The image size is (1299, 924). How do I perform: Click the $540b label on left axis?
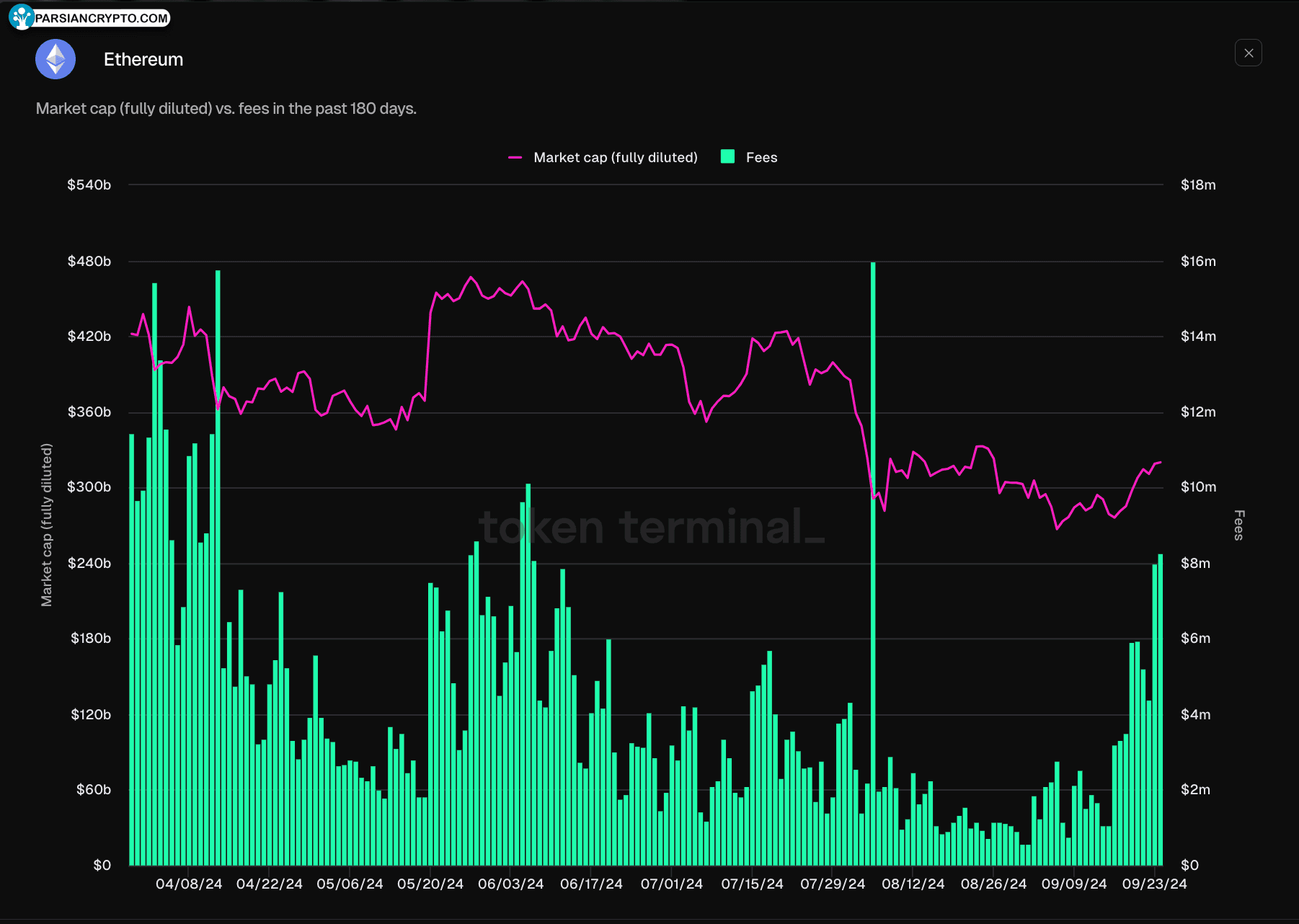tap(89, 185)
